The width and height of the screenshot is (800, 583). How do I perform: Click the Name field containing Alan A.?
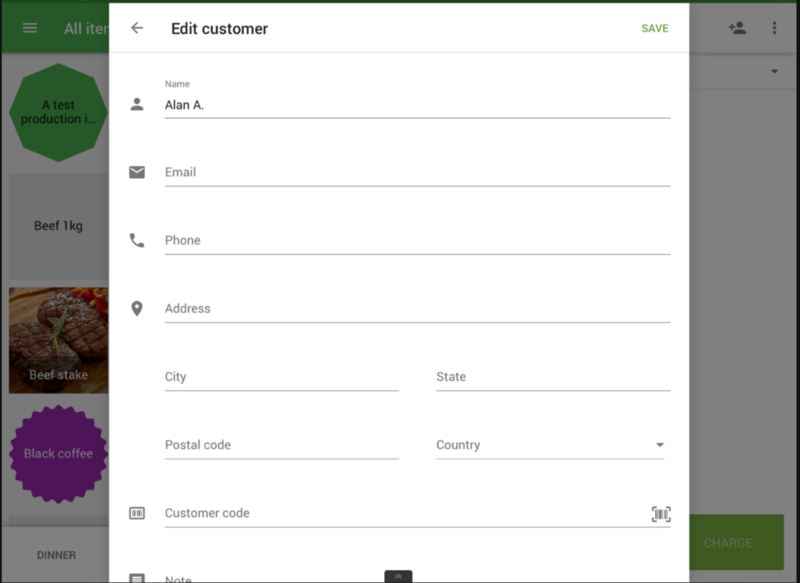[x=416, y=104]
